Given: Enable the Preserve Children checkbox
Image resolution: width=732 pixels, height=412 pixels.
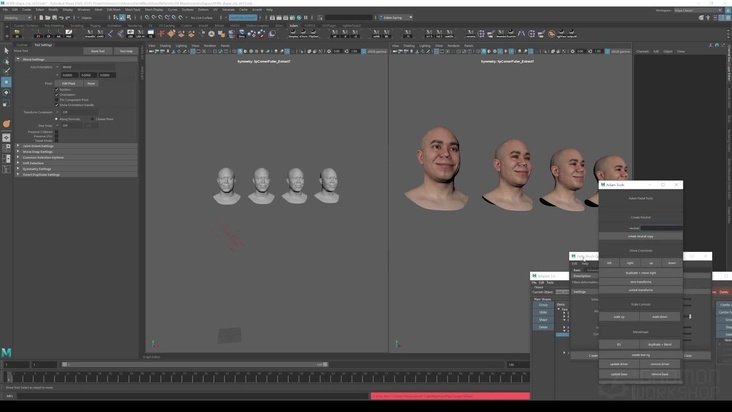Looking at the screenshot, I should tap(57, 132).
